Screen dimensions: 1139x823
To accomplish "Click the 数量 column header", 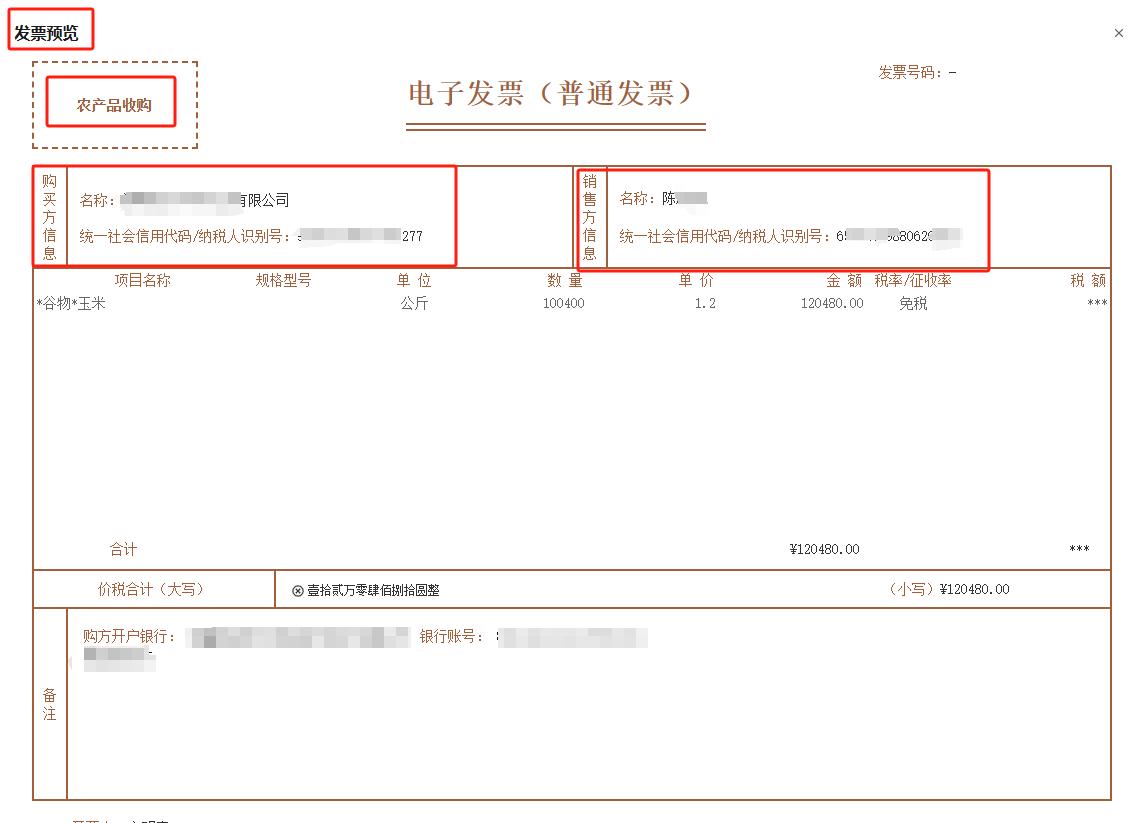I will tap(565, 280).
